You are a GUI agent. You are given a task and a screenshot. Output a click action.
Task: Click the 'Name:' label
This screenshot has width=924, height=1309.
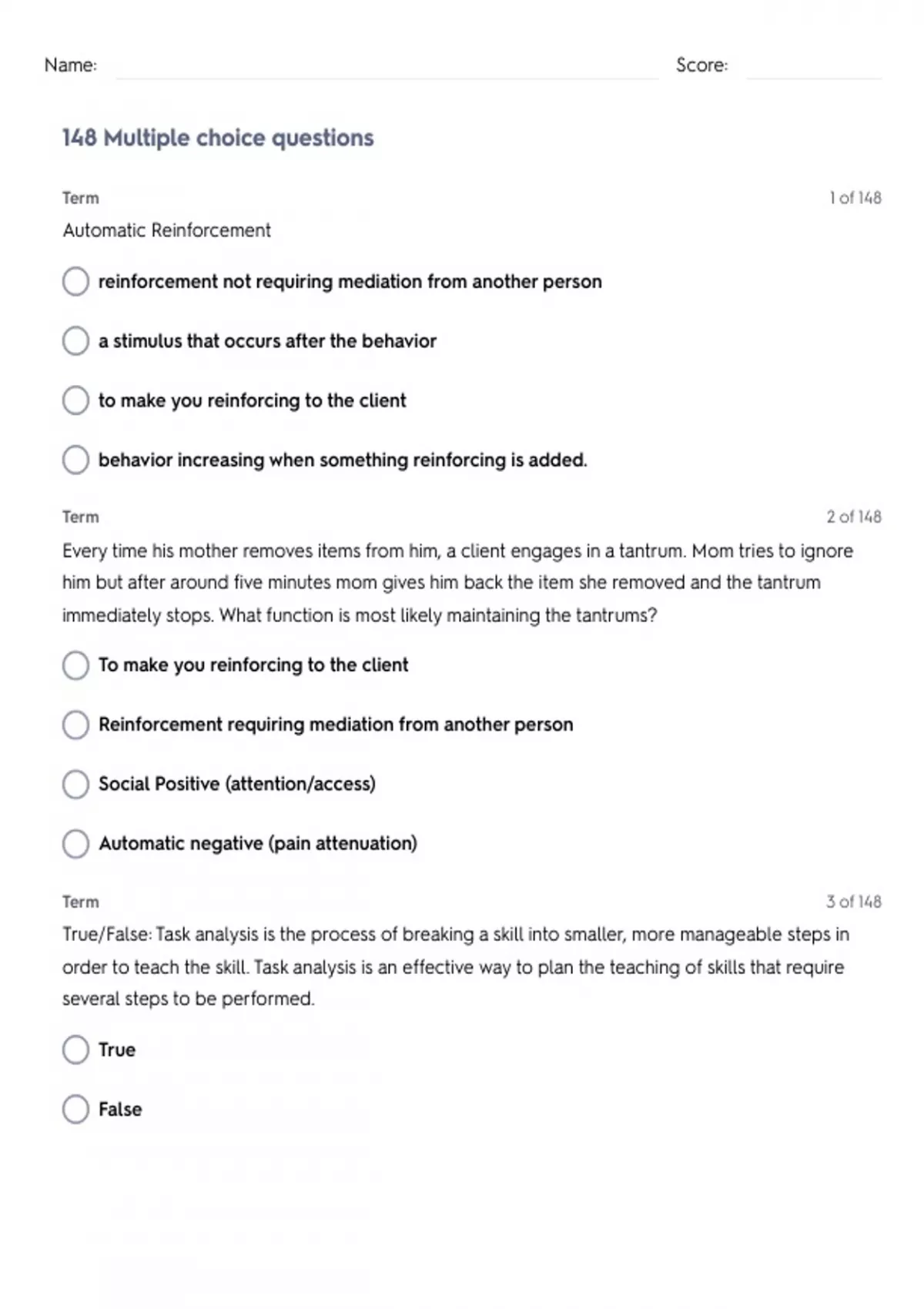coord(71,65)
